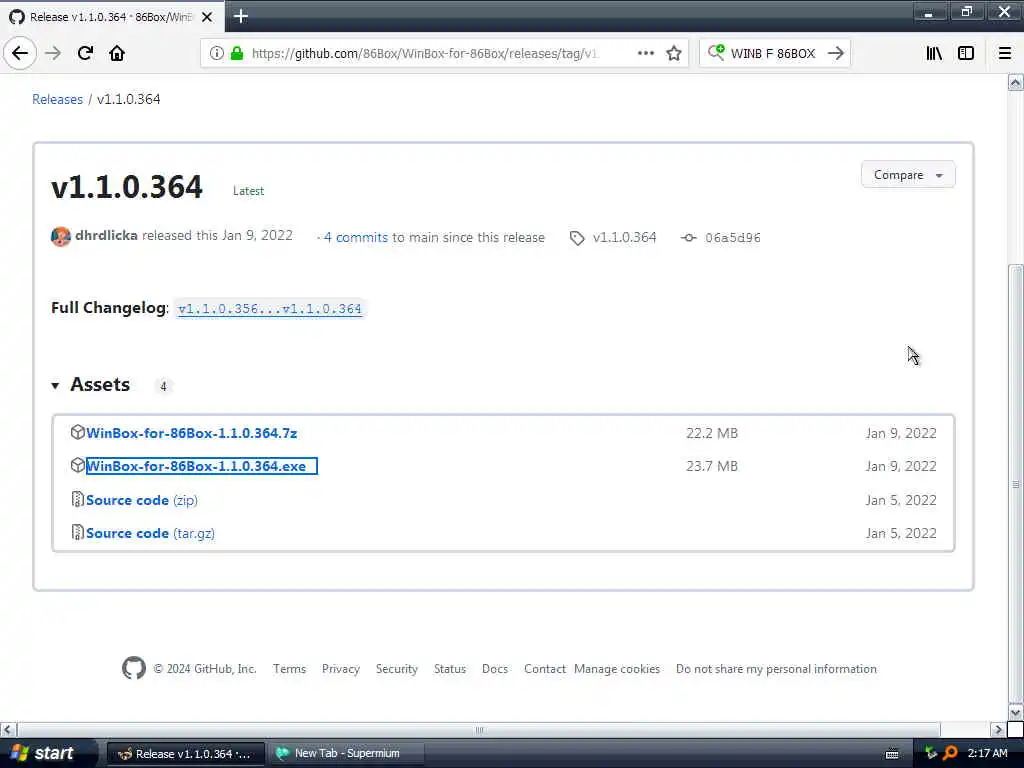
Task: Open the Privacy footer link
Action: (341, 669)
